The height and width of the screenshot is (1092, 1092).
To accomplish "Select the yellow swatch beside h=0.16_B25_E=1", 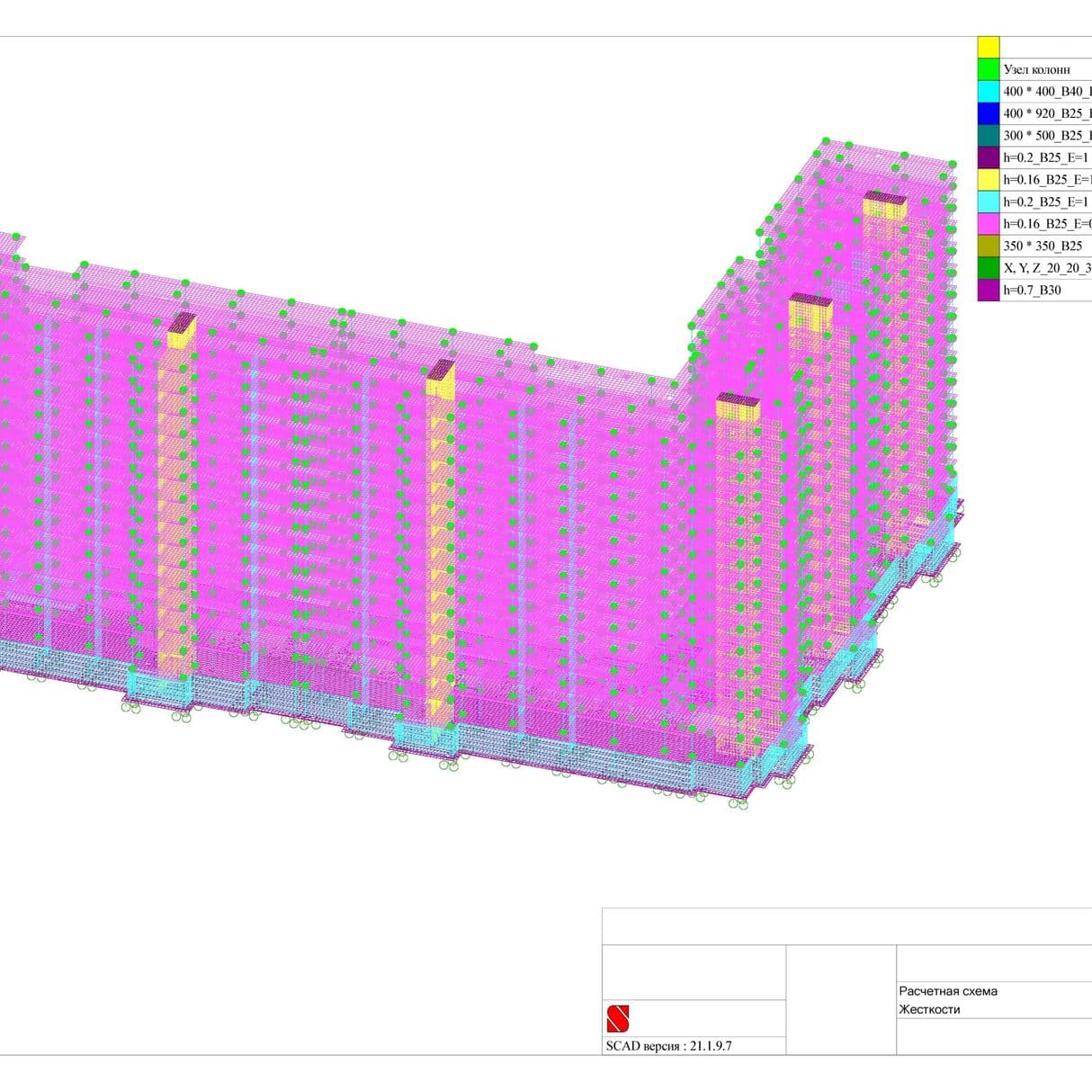I will [988, 179].
